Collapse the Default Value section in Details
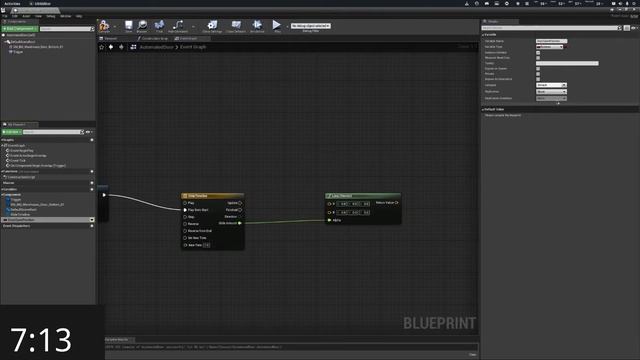The height and width of the screenshot is (360, 640). pos(483,109)
